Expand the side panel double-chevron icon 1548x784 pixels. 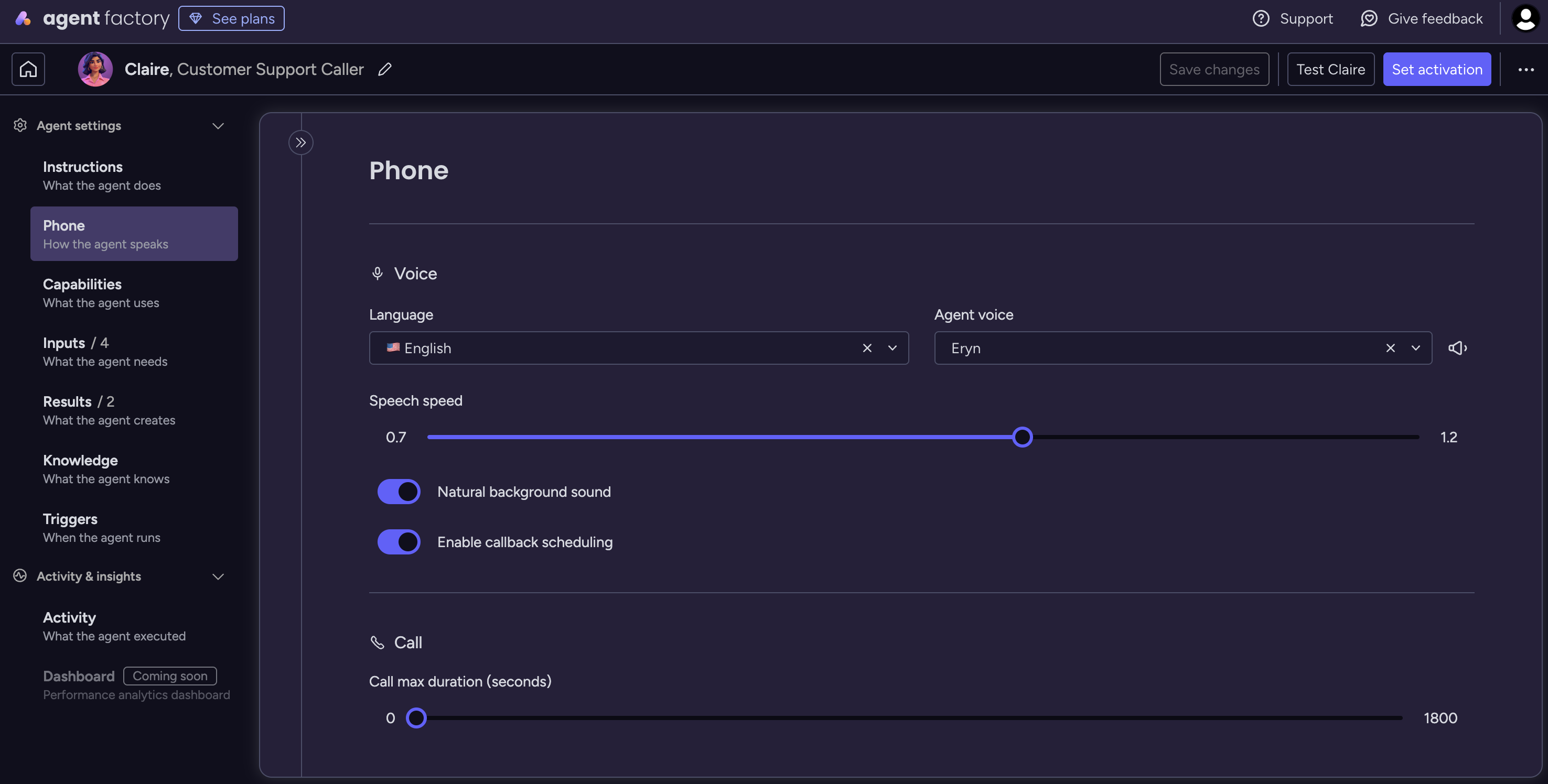[300, 143]
